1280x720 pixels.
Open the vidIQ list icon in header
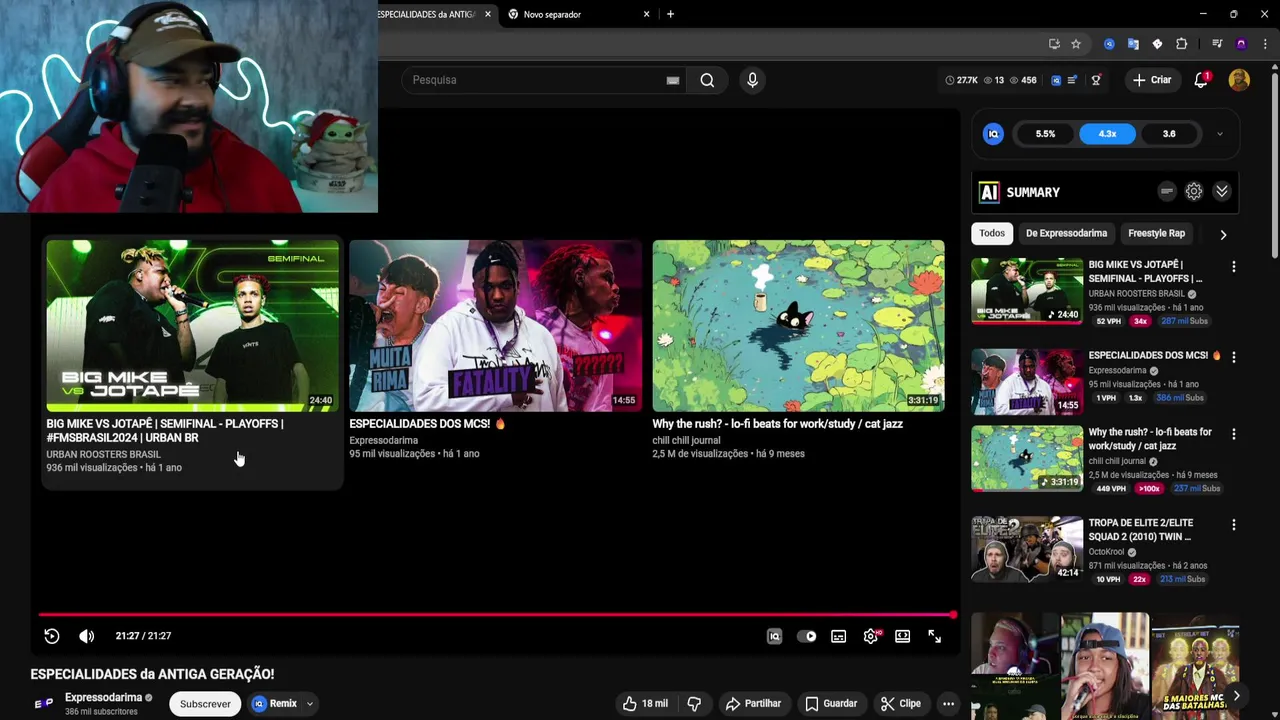pyautogui.click(x=1073, y=80)
